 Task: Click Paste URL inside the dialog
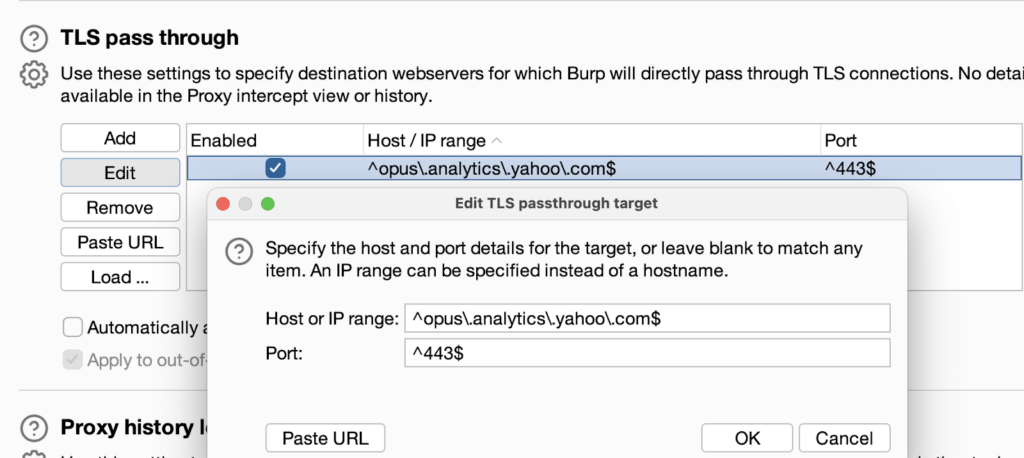[325, 438]
